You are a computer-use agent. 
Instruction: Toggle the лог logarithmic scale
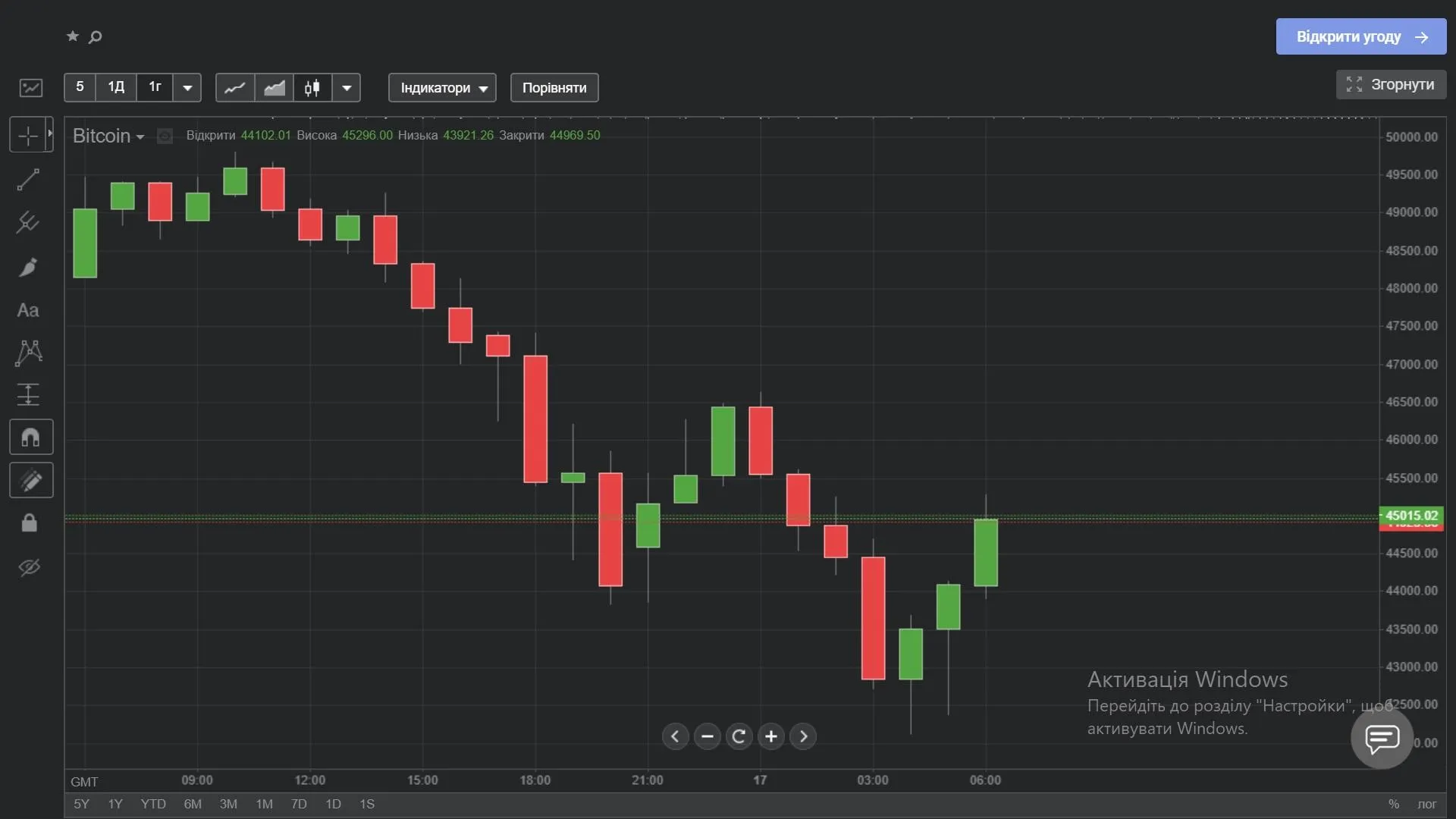pos(1427,805)
